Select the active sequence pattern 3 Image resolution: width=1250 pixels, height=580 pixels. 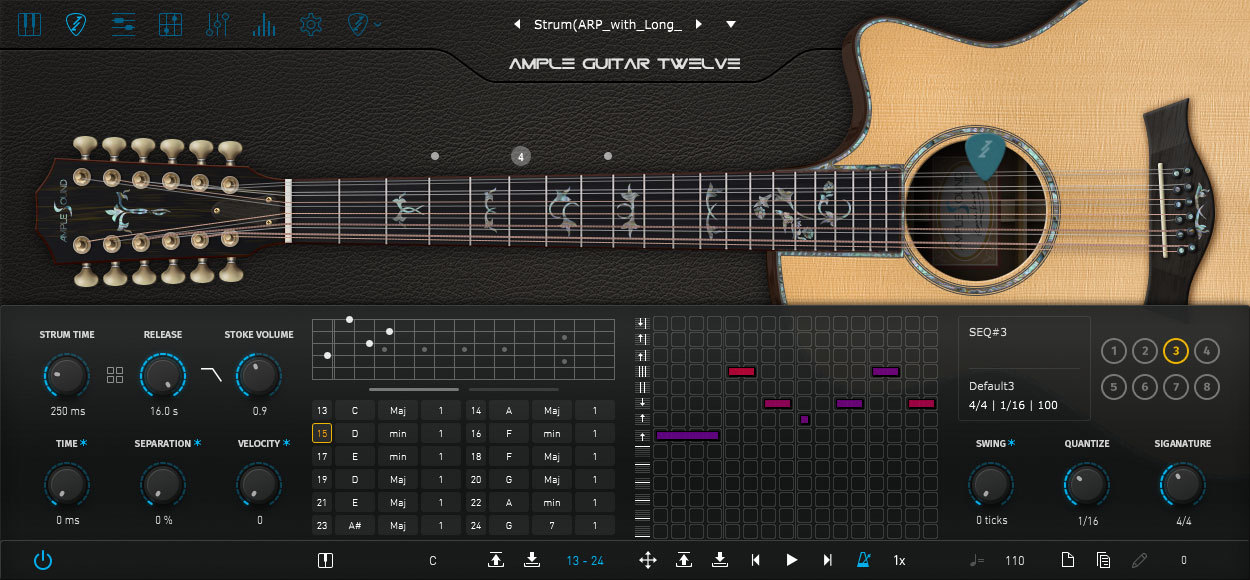pos(1176,351)
